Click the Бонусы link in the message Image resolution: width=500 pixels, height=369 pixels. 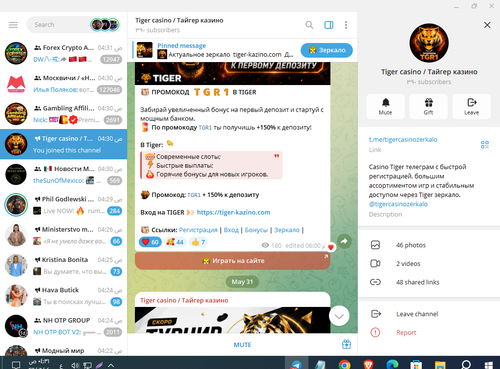point(256,230)
